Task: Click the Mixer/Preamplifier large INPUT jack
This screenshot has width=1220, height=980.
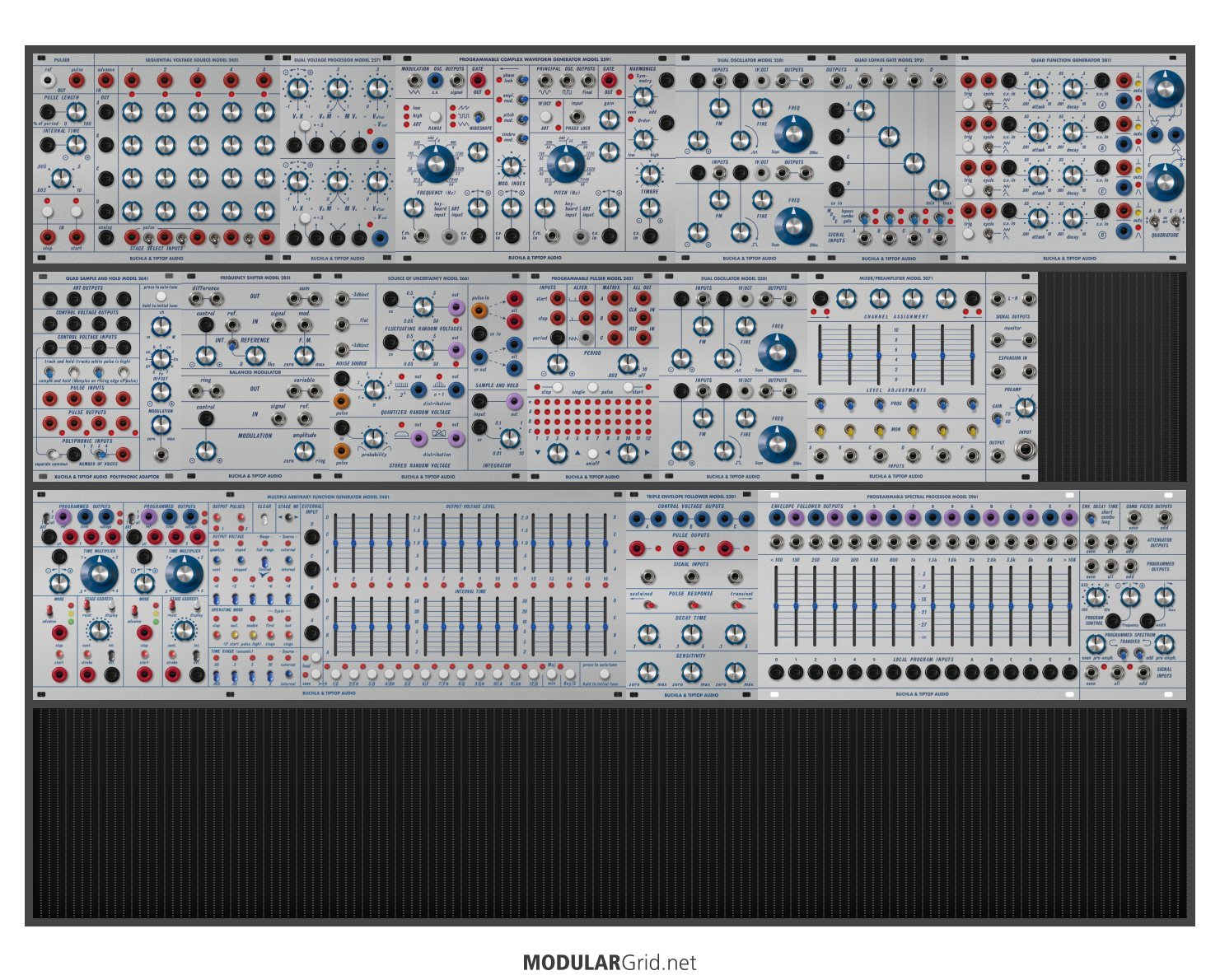Action: 1025,450
